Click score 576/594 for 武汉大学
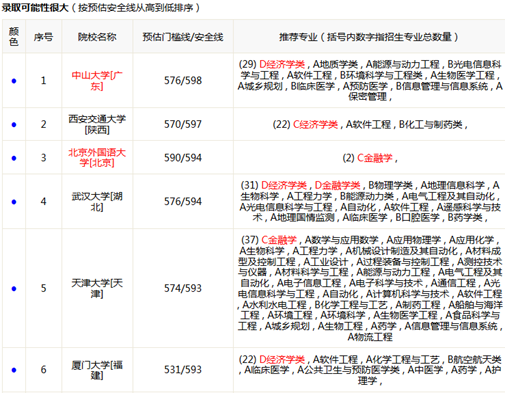Viewport: 505px width, 393px height. click(183, 201)
